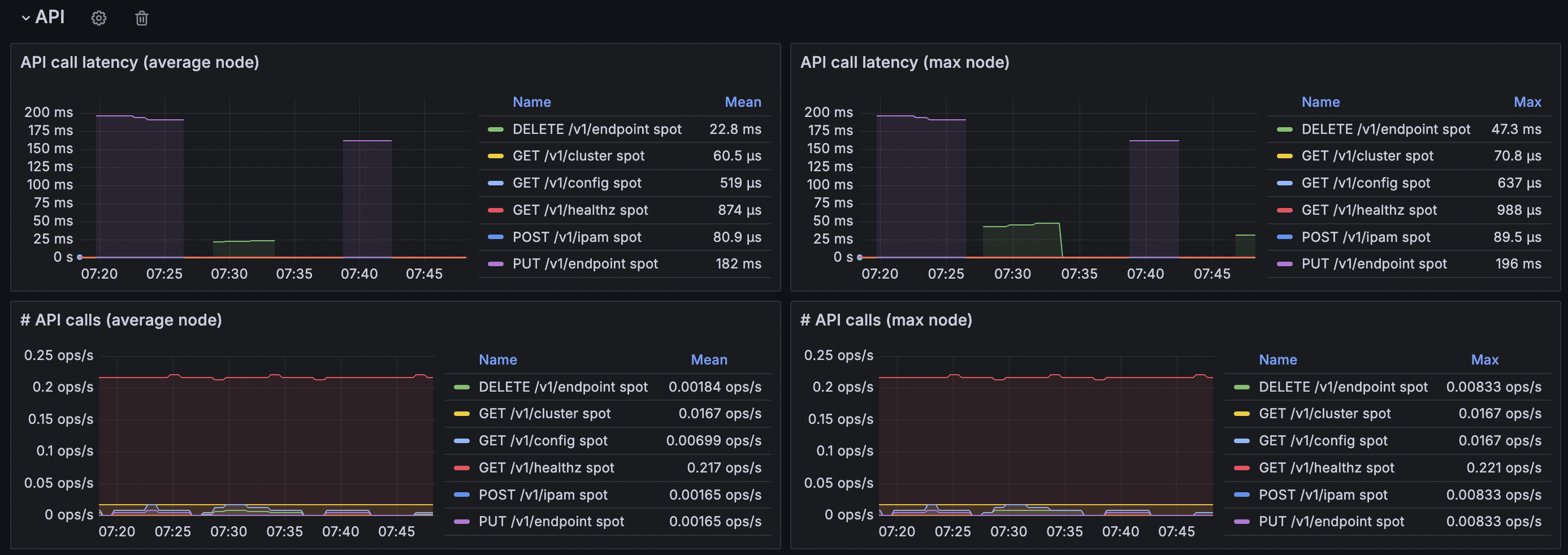1568x555 pixels.
Task: Open the 'API call latency (average node)' panel title menu
Action: (x=140, y=62)
